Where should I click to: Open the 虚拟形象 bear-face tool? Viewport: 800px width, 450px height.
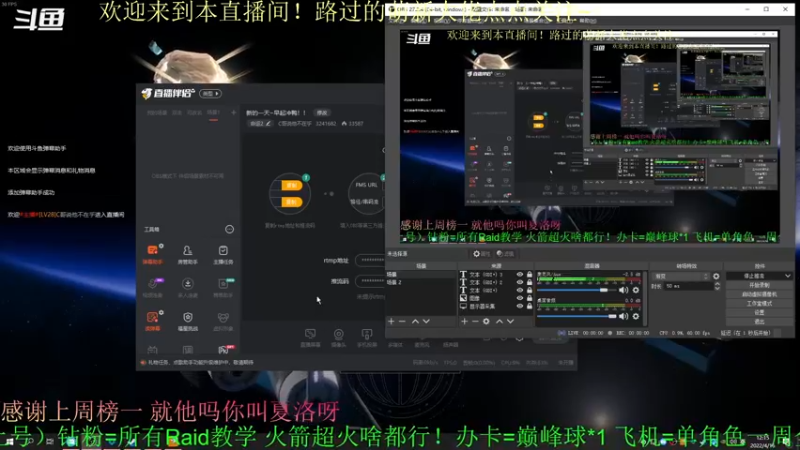[223, 321]
